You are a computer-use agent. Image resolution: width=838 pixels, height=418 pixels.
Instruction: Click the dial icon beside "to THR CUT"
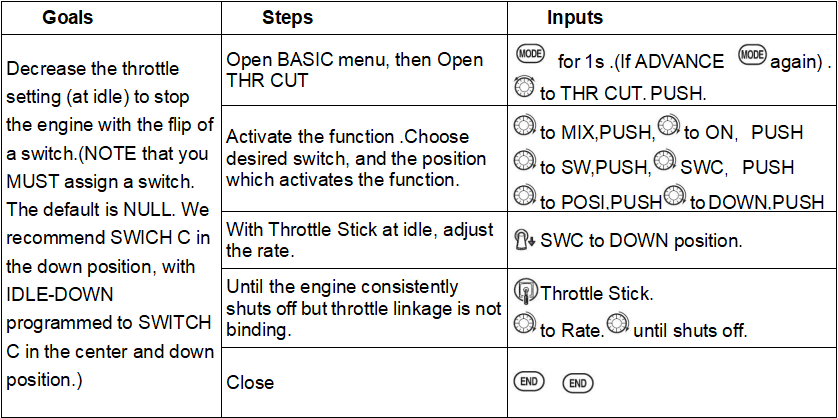(x=524, y=88)
